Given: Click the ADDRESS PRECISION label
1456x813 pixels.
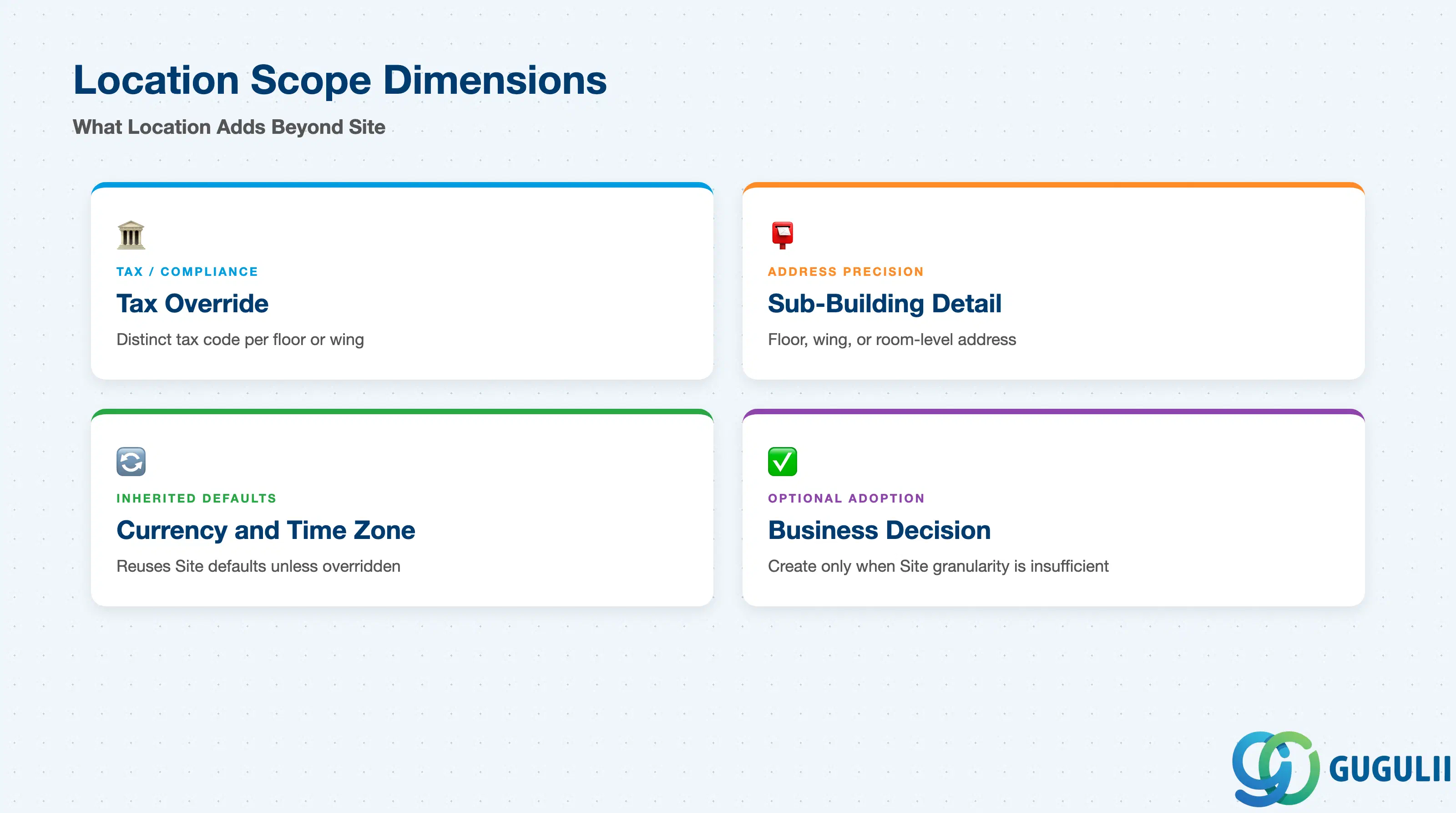Looking at the screenshot, I should click(x=845, y=271).
